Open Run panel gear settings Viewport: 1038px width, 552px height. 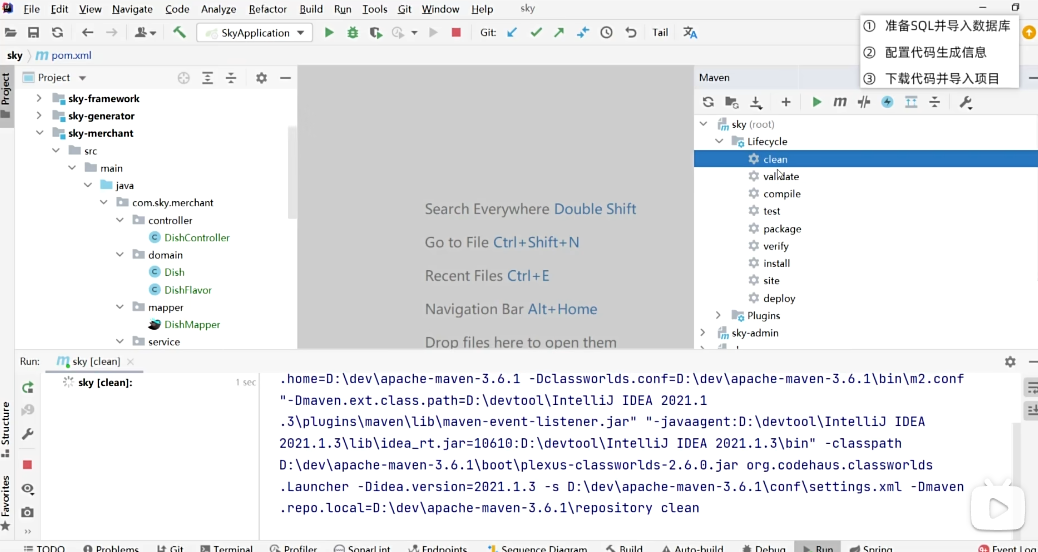1010,361
